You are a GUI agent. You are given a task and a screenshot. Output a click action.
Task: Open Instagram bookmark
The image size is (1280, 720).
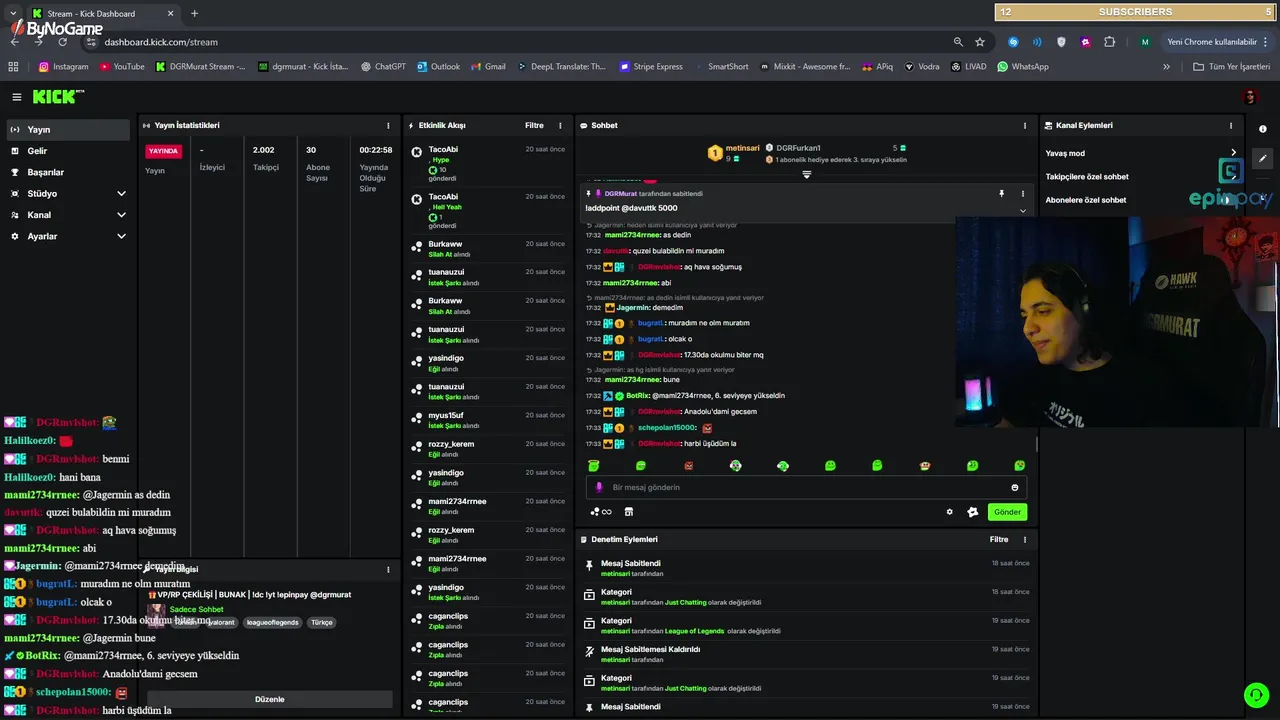click(64, 67)
